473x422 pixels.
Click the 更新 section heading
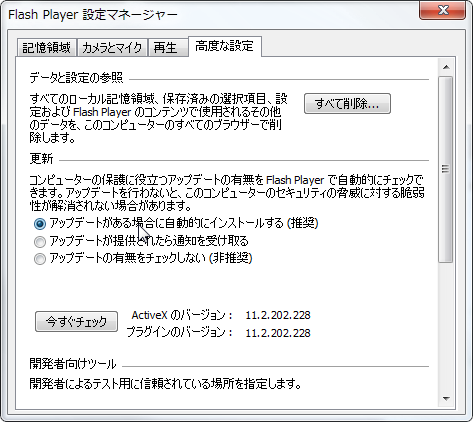[41, 159]
